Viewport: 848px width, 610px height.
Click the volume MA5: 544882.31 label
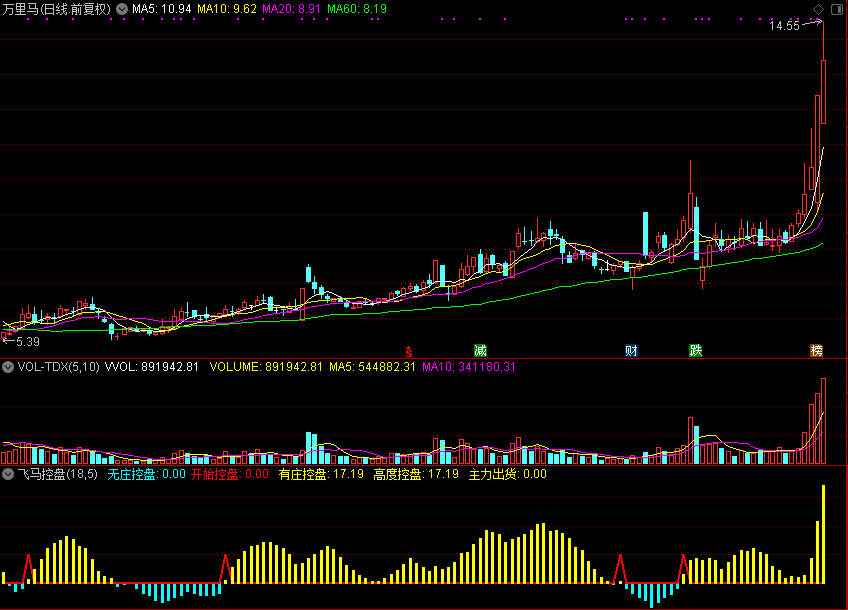372,367
